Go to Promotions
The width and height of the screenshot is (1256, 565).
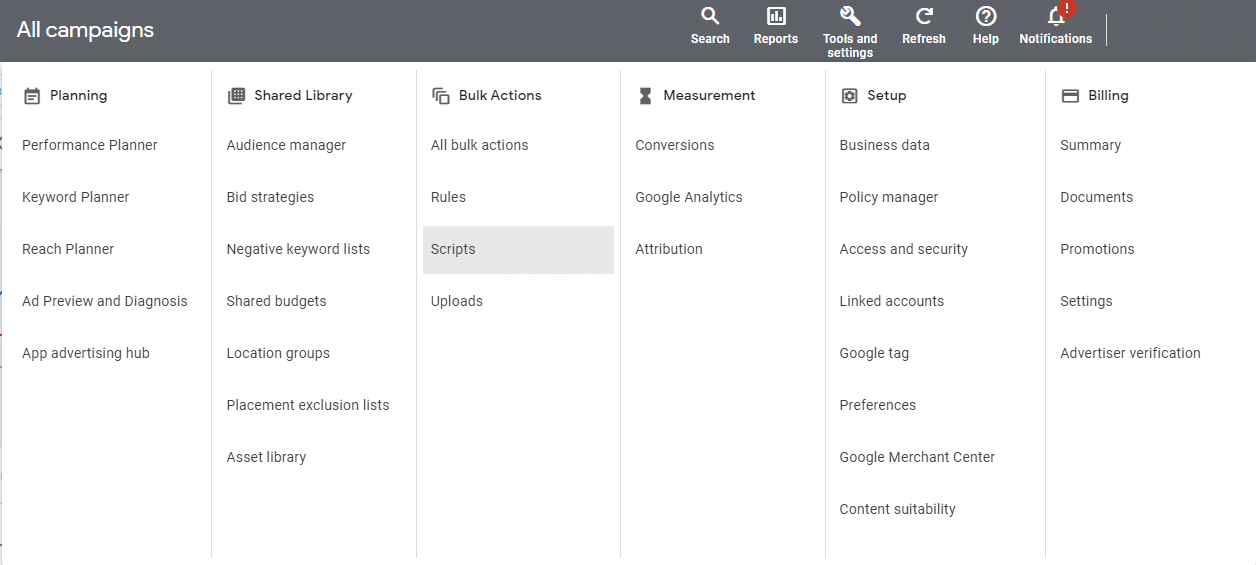point(1098,249)
